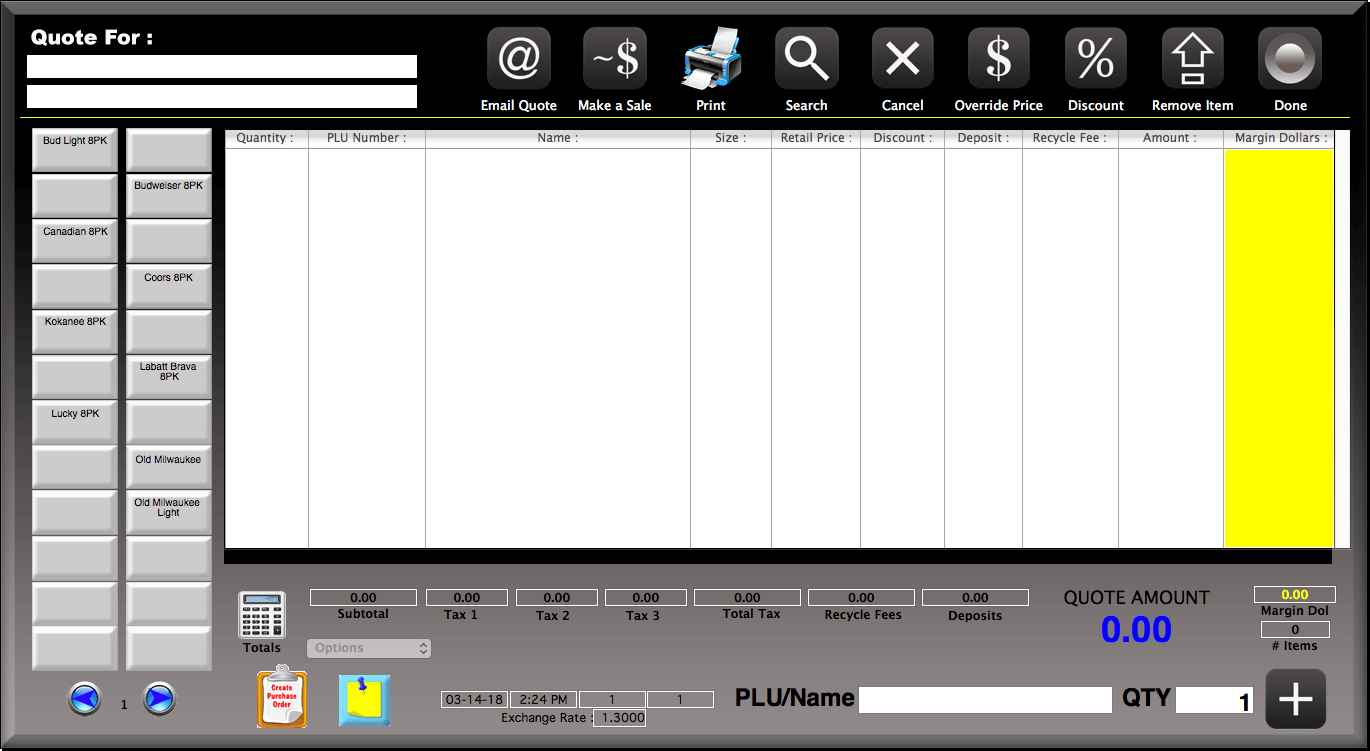Select the Remove Item icon
1370x751 pixels.
point(1191,57)
